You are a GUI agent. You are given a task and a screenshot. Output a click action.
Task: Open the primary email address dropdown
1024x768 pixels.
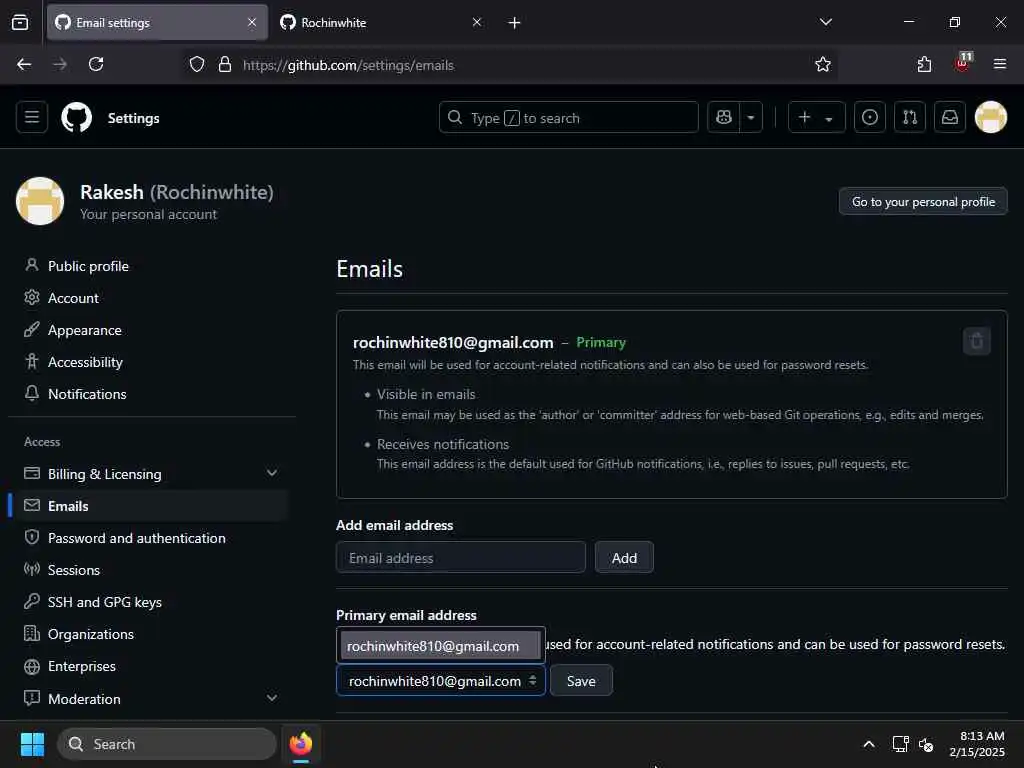[x=441, y=680]
